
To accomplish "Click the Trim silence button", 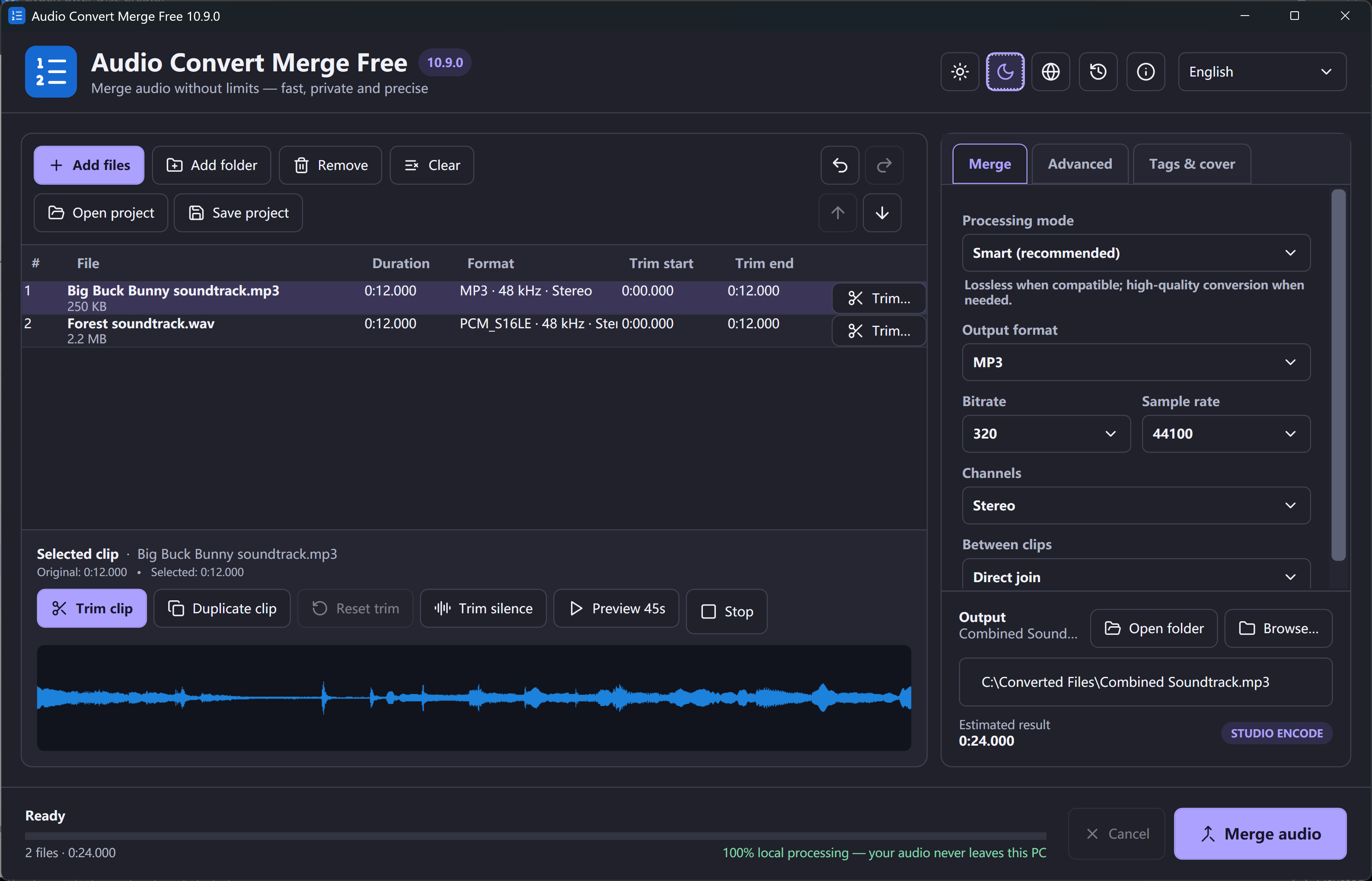I will (483, 608).
